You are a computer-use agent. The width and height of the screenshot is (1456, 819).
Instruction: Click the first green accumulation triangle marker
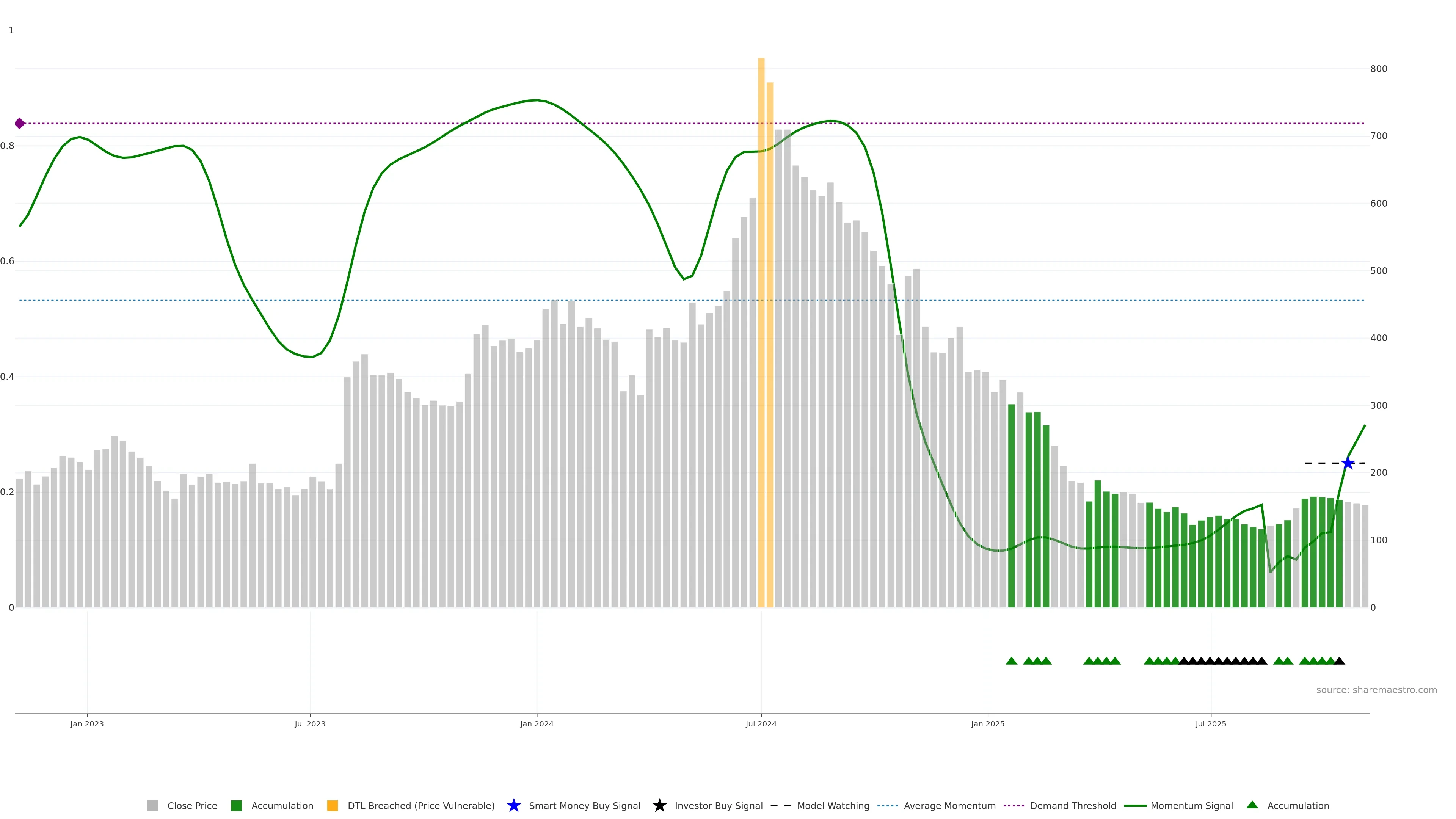(x=1011, y=661)
